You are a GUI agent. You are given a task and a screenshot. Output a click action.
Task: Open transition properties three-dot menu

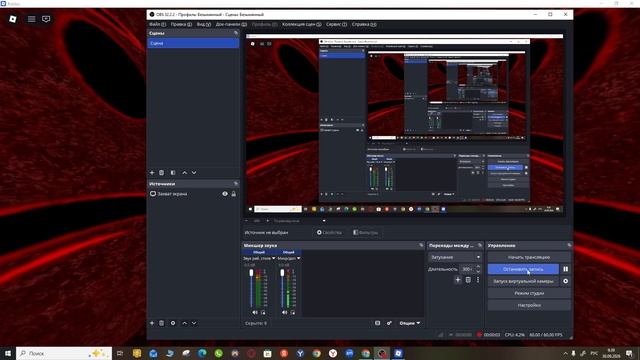point(478,280)
